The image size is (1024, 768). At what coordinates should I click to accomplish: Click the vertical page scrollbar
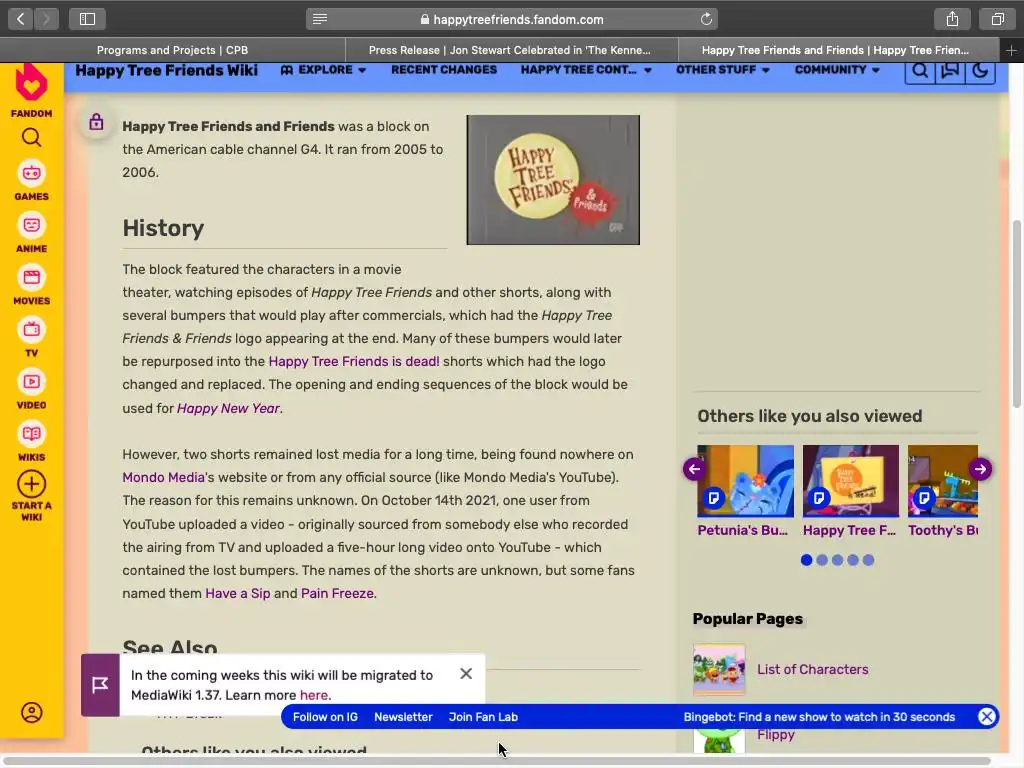tap(1016, 313)
